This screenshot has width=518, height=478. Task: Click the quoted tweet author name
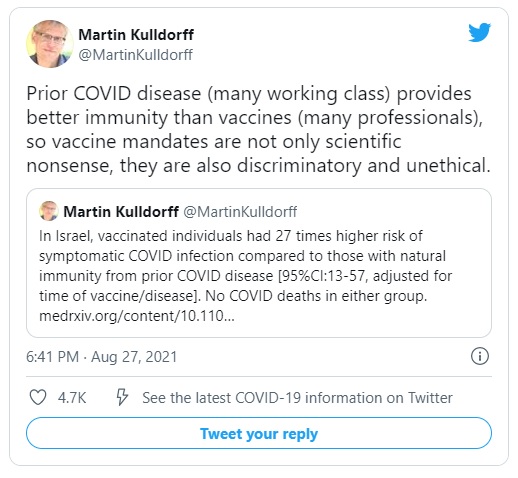121,212
